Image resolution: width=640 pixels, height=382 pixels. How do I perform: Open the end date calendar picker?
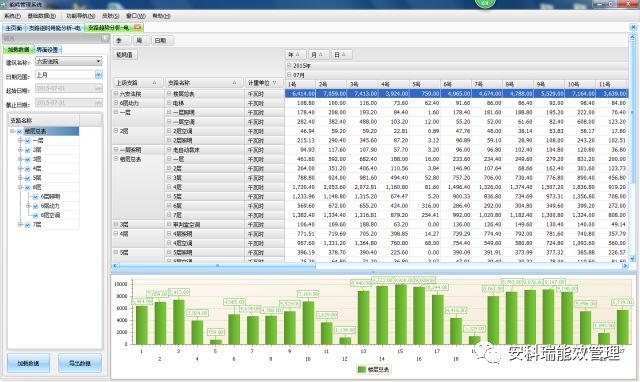click(x=98, y=103)
